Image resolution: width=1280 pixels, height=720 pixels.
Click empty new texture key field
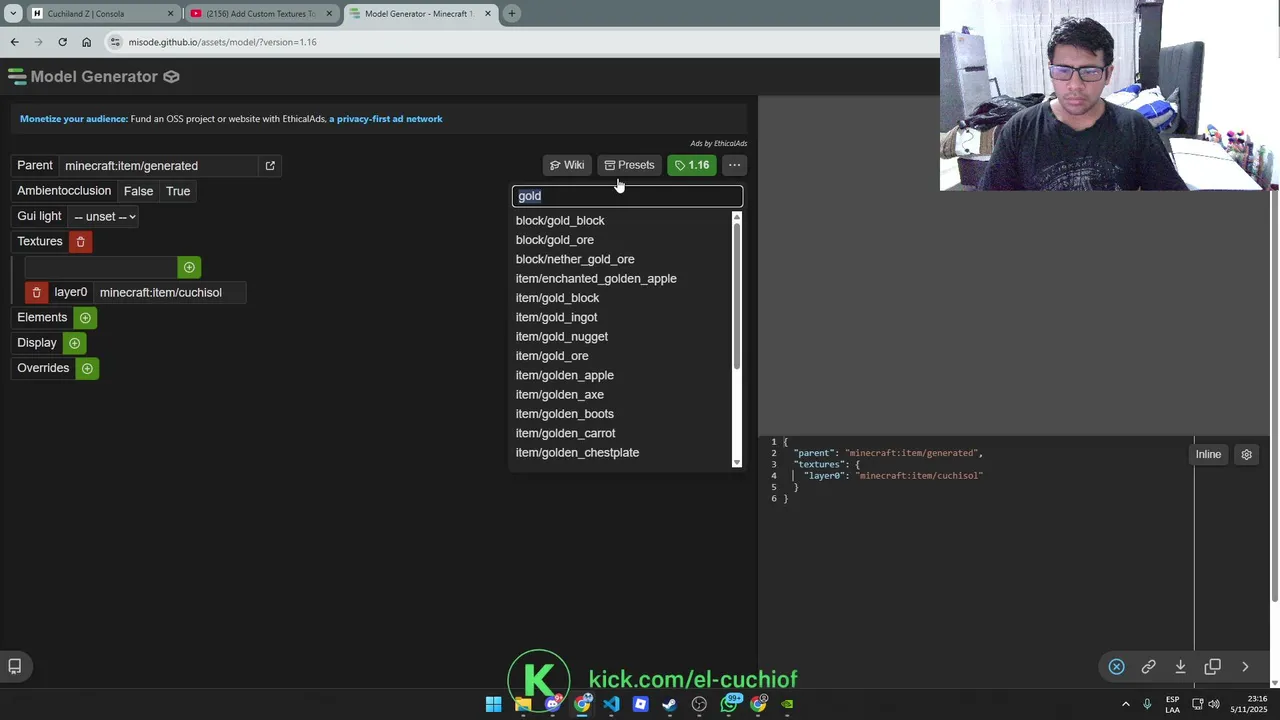[x=102, y=267]
